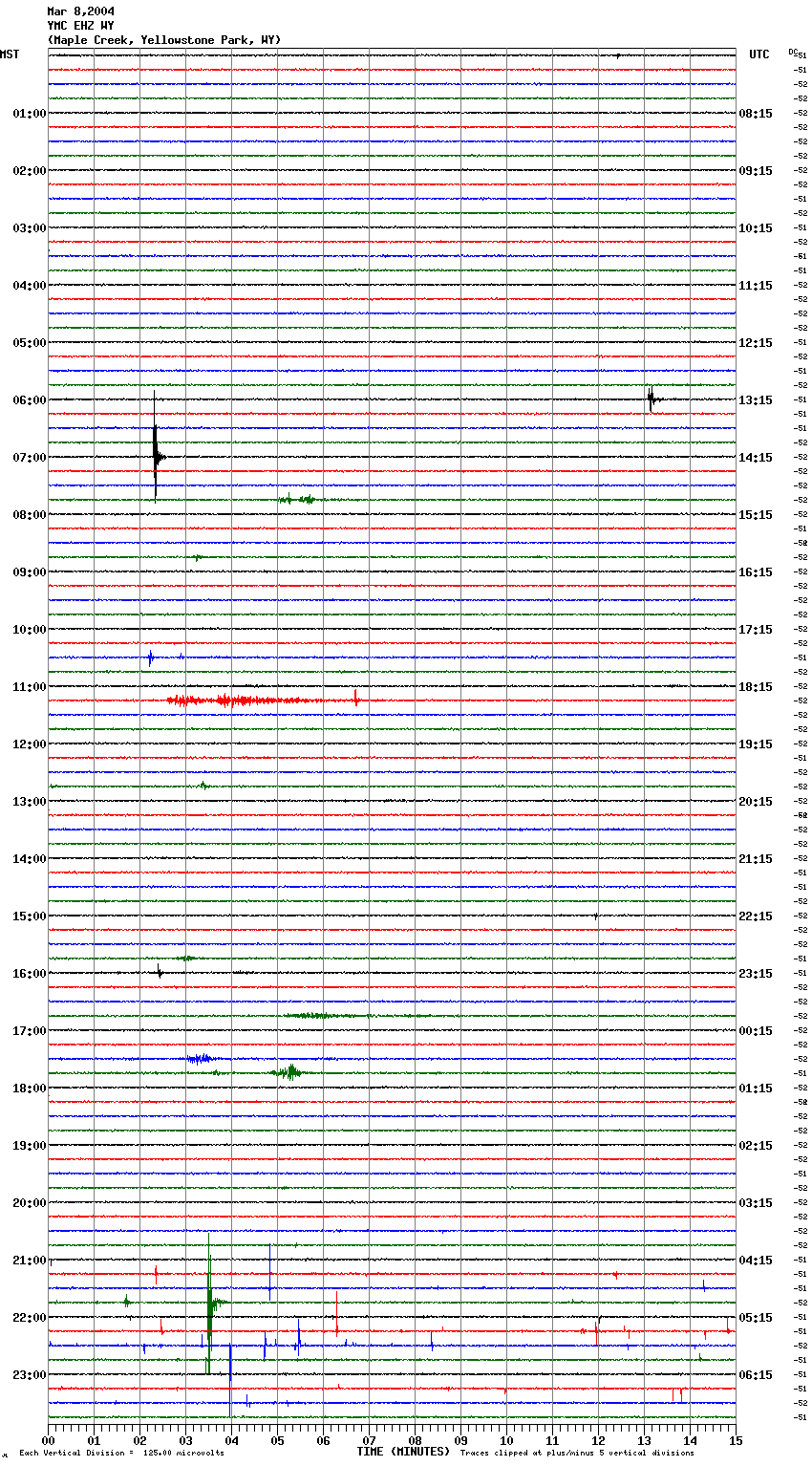
Task: Click the '15:15' UTC time label
Action: click(756, 515)
